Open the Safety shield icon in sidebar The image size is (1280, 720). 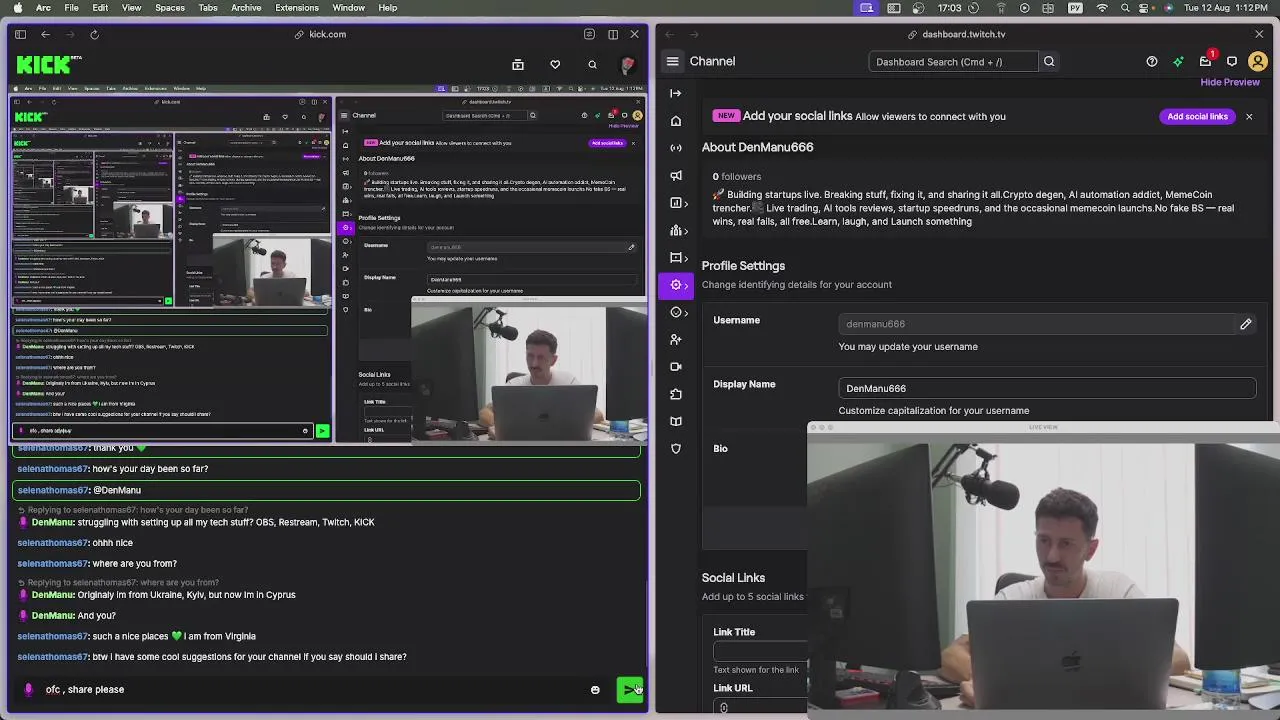676,449
